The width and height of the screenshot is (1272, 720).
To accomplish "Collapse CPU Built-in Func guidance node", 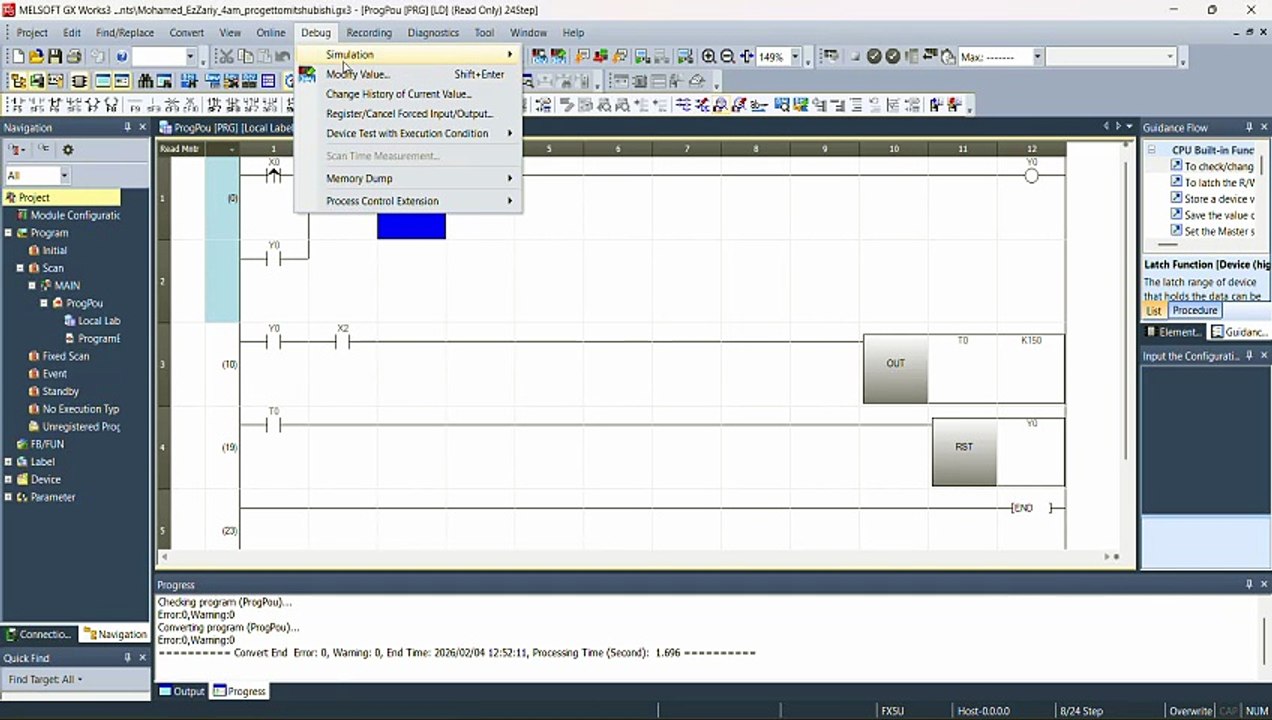I will [x=1151, y=150].
